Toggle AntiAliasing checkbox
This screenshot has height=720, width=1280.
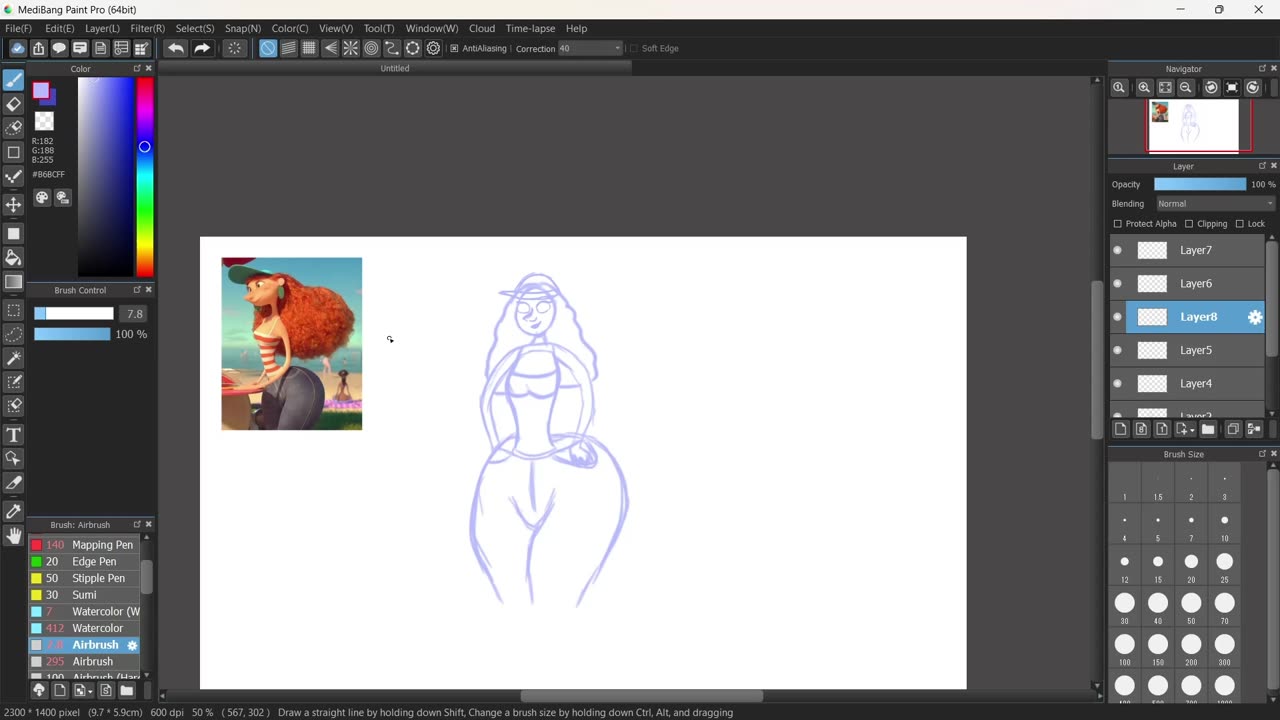point(454,48)
